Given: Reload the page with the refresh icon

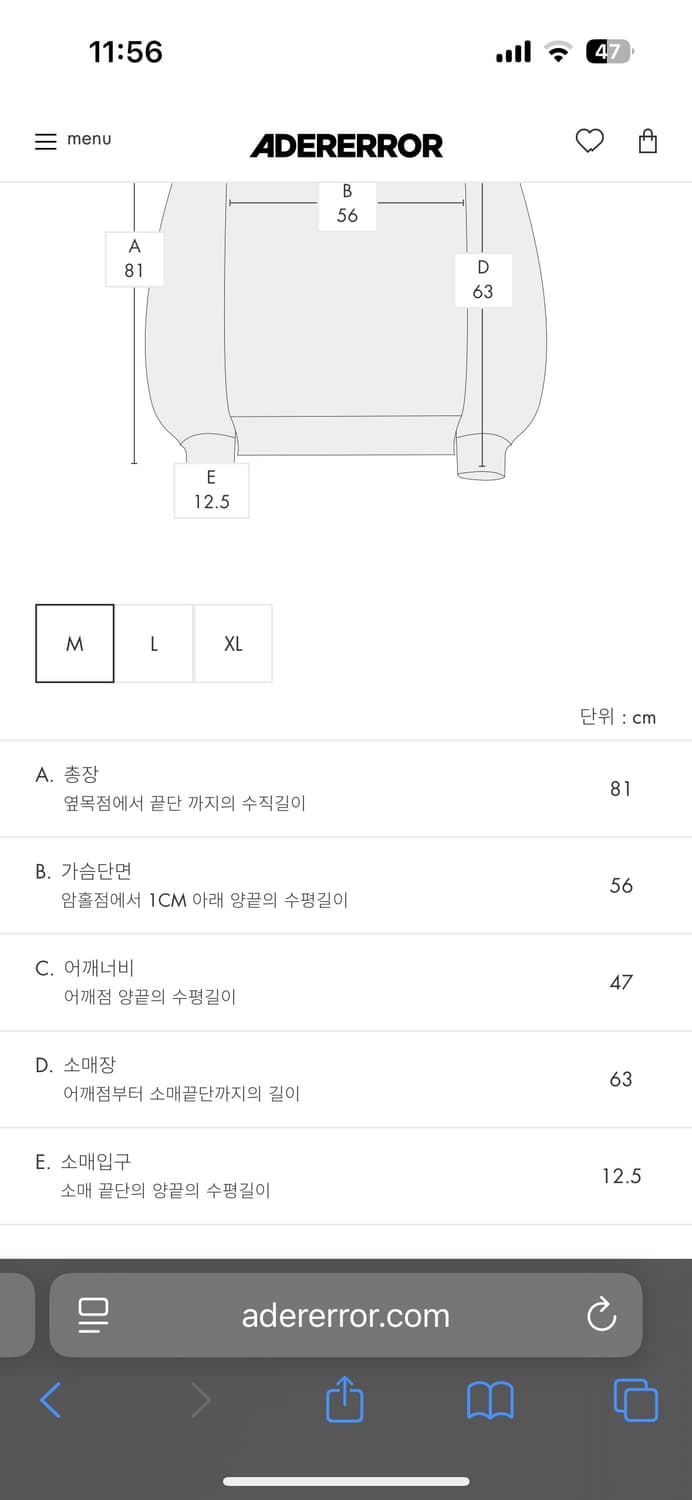Looking at the screenshot, I should (600, 1316).
